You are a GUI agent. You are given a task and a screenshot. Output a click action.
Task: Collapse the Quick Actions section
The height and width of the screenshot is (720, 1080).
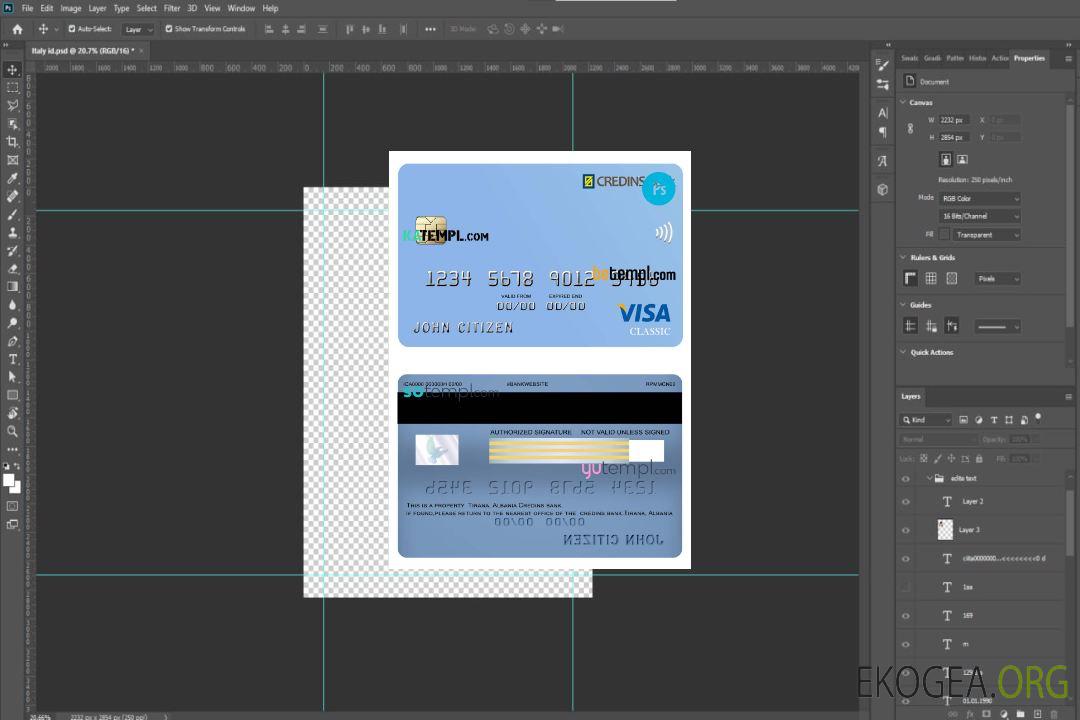(x=904, y=352)
